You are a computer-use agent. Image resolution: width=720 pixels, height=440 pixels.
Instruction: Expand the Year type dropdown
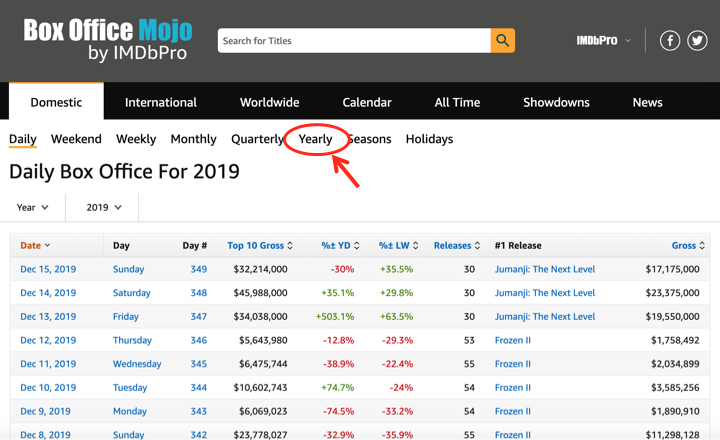[x=32, y=208]
